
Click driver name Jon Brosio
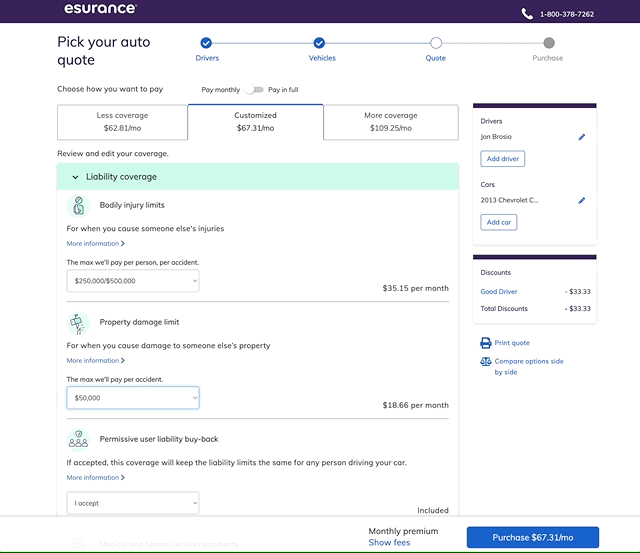tap(496, 137)
